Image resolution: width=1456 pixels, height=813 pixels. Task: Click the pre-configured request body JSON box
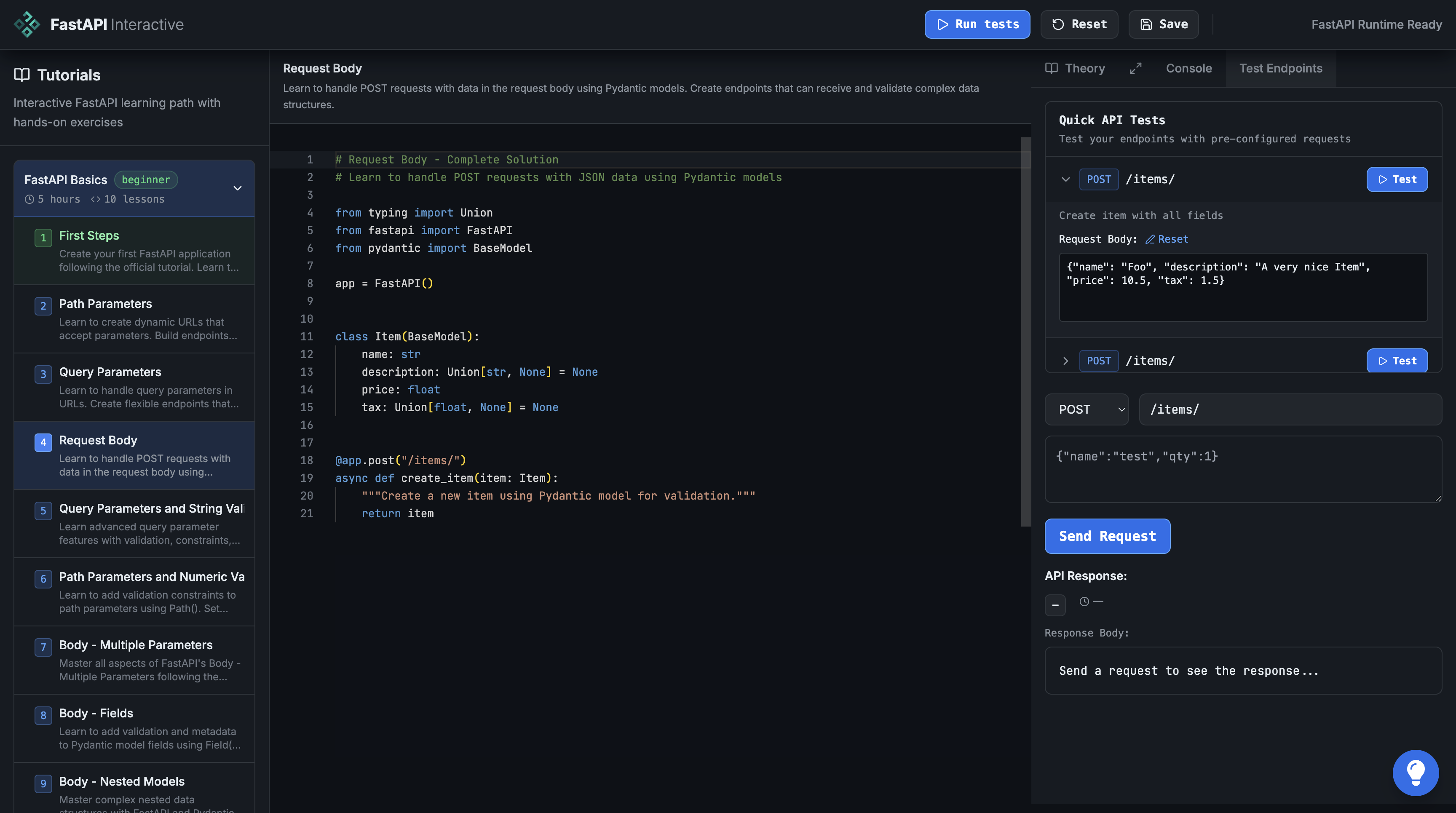1243,287
